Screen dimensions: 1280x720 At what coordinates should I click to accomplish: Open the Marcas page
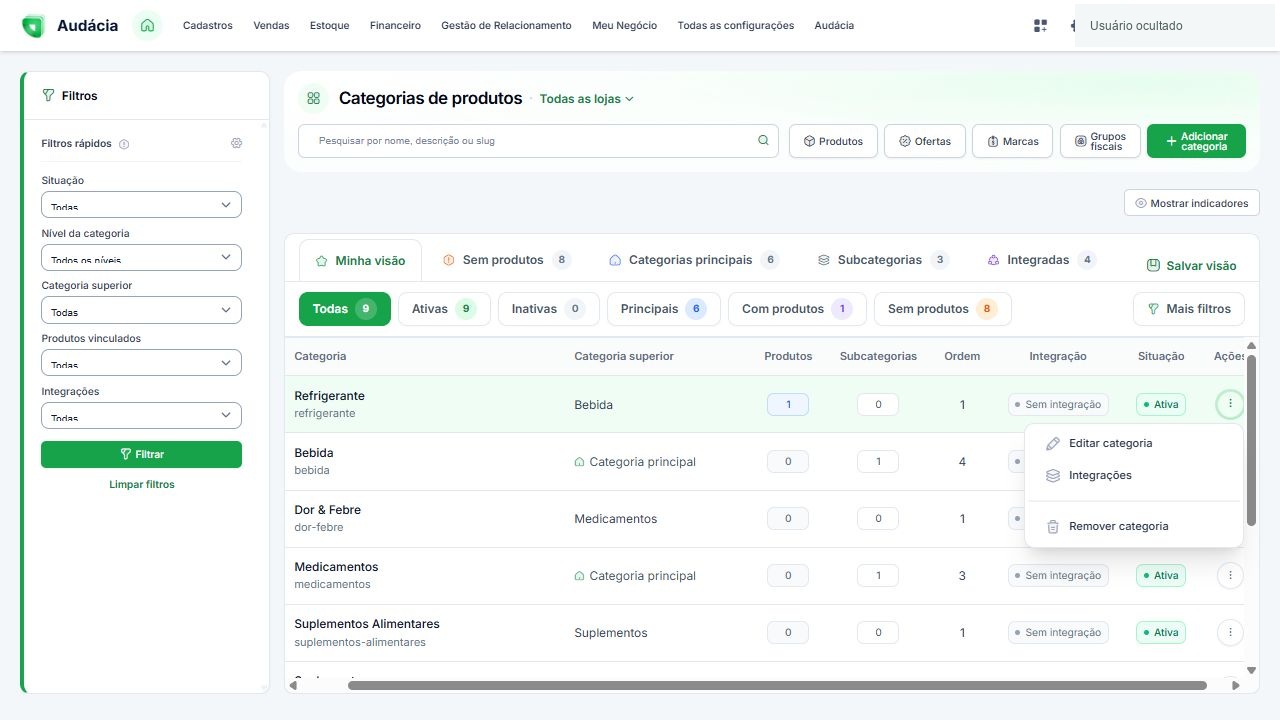point(1012,141)
